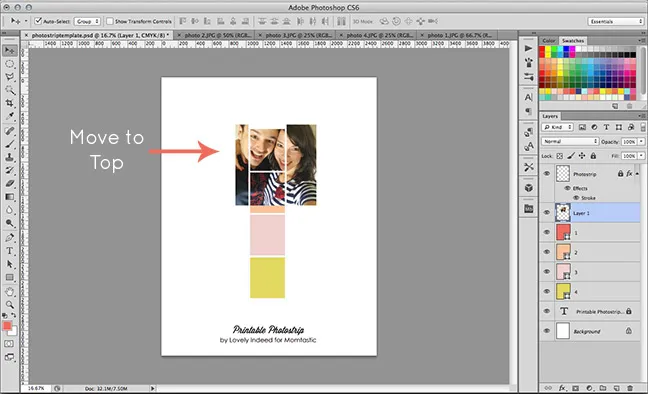Collapse the Photostrip layer effects arrow

(x=637, y=174)
